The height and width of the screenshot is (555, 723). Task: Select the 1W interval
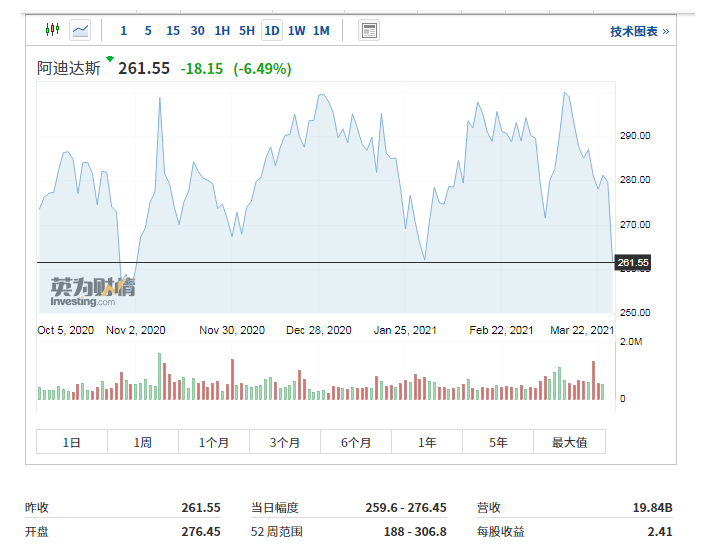pos(296,31)
